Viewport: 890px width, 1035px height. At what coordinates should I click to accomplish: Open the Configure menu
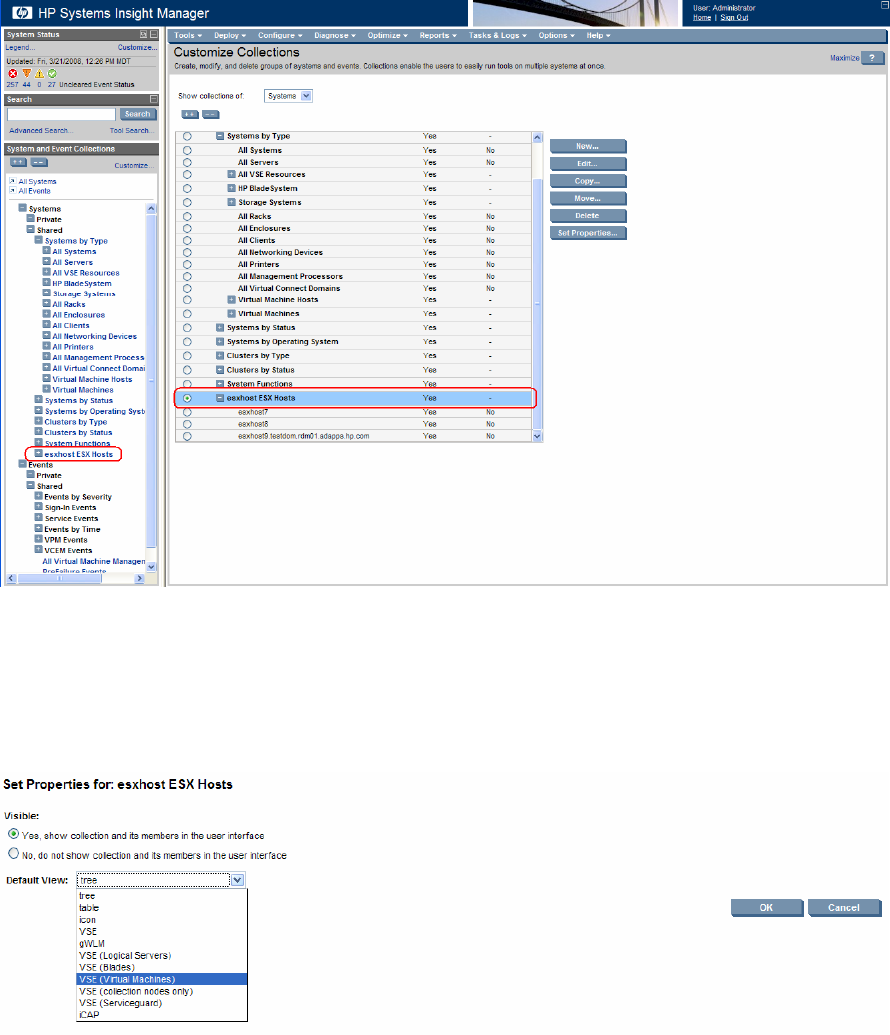(x=280, y=36)
